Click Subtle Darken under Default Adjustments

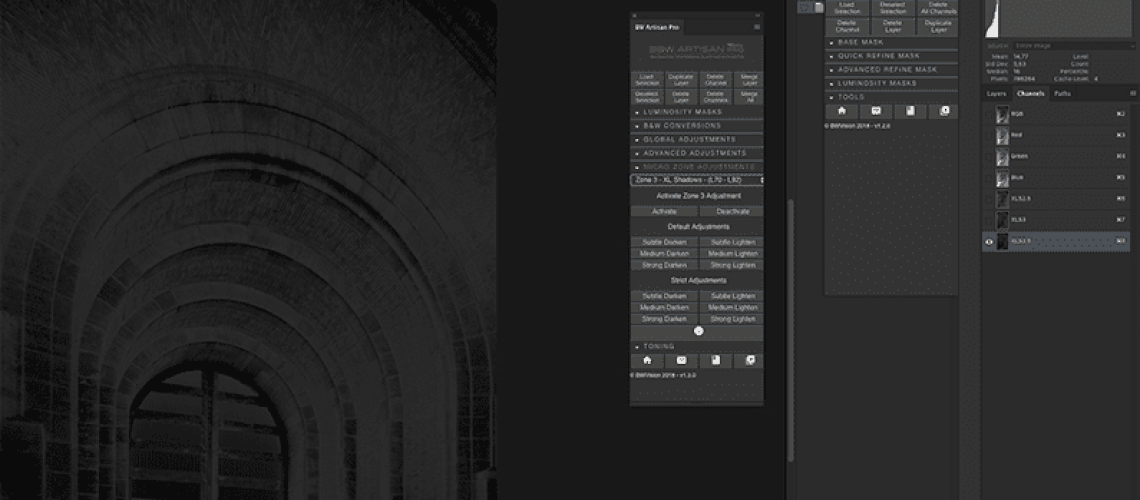[665, 242]
